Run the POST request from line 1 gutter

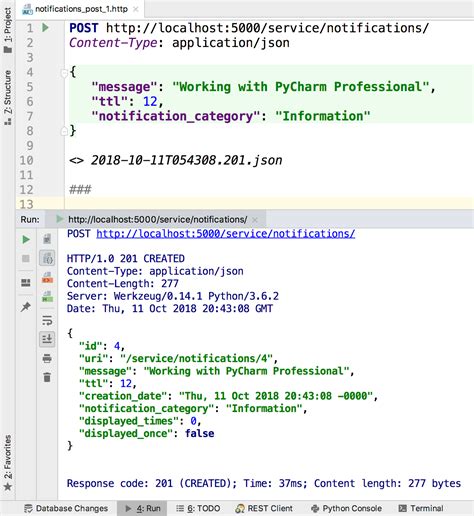click(46, 27)
